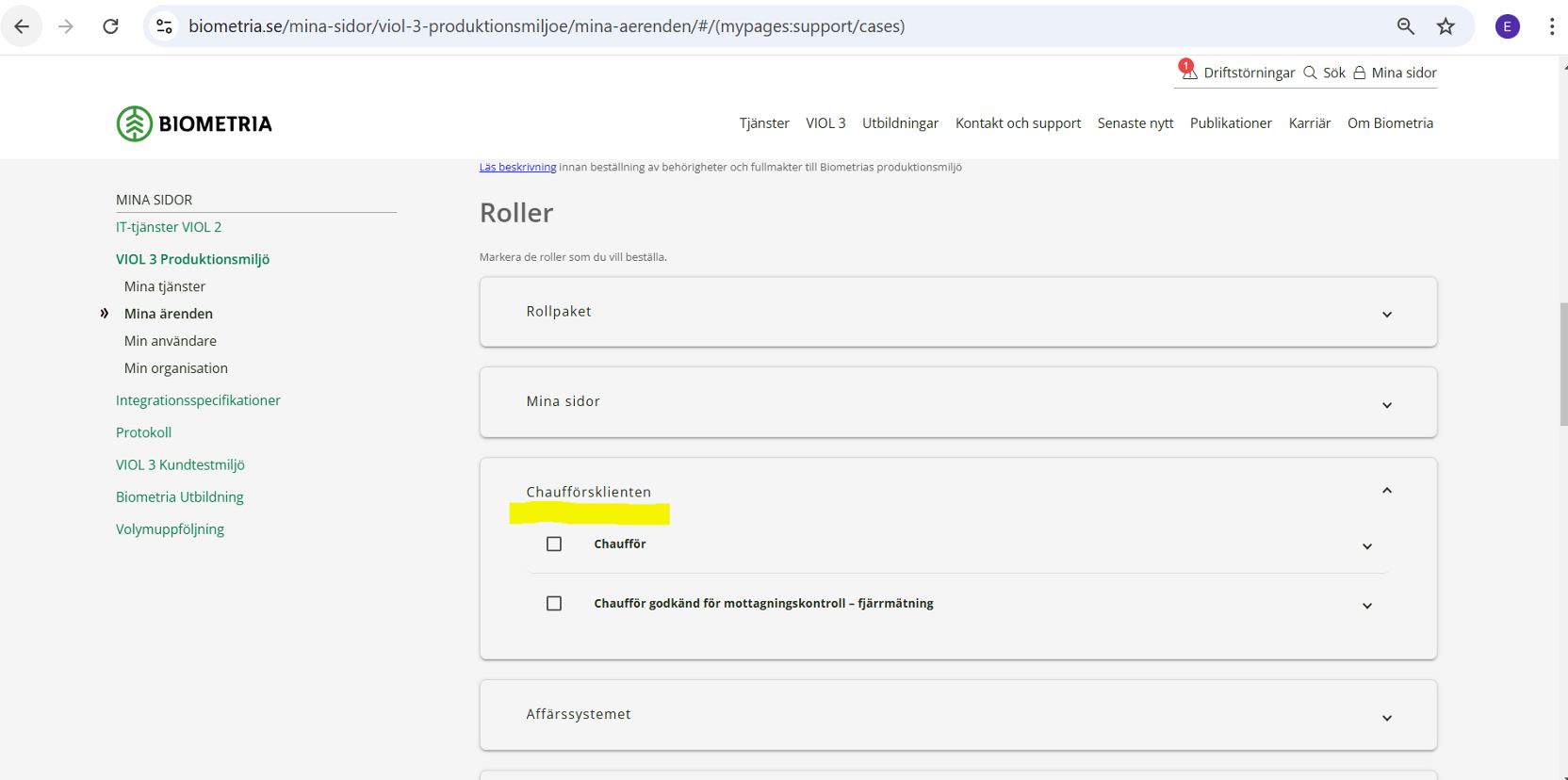1568x780 pixels.
Task: Open Kontakt och support menu
Action: pos(1018,123)
